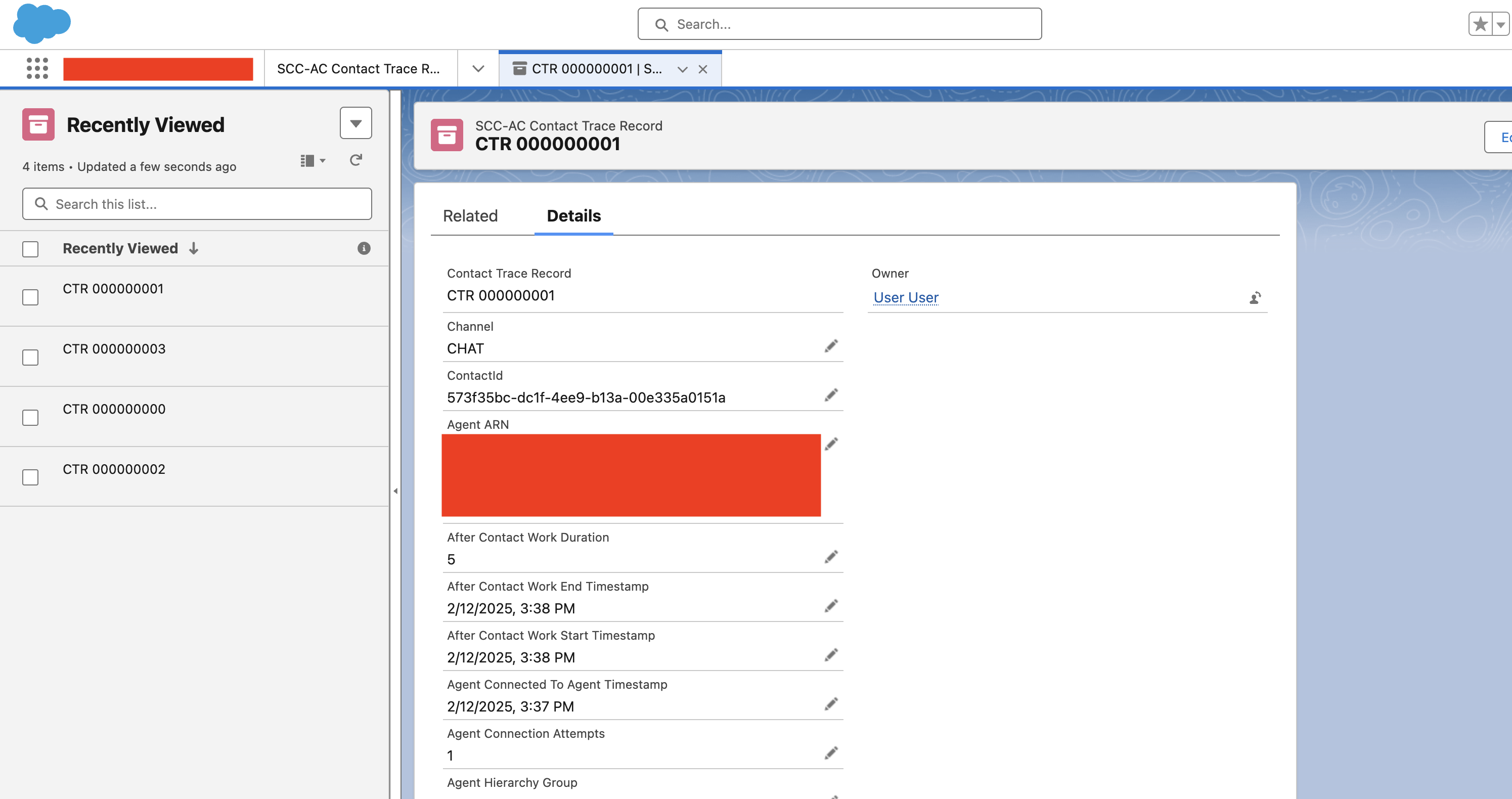Open CTR 000000001 from the list
Screen dimensions: 1512x799
pos(113,288)
